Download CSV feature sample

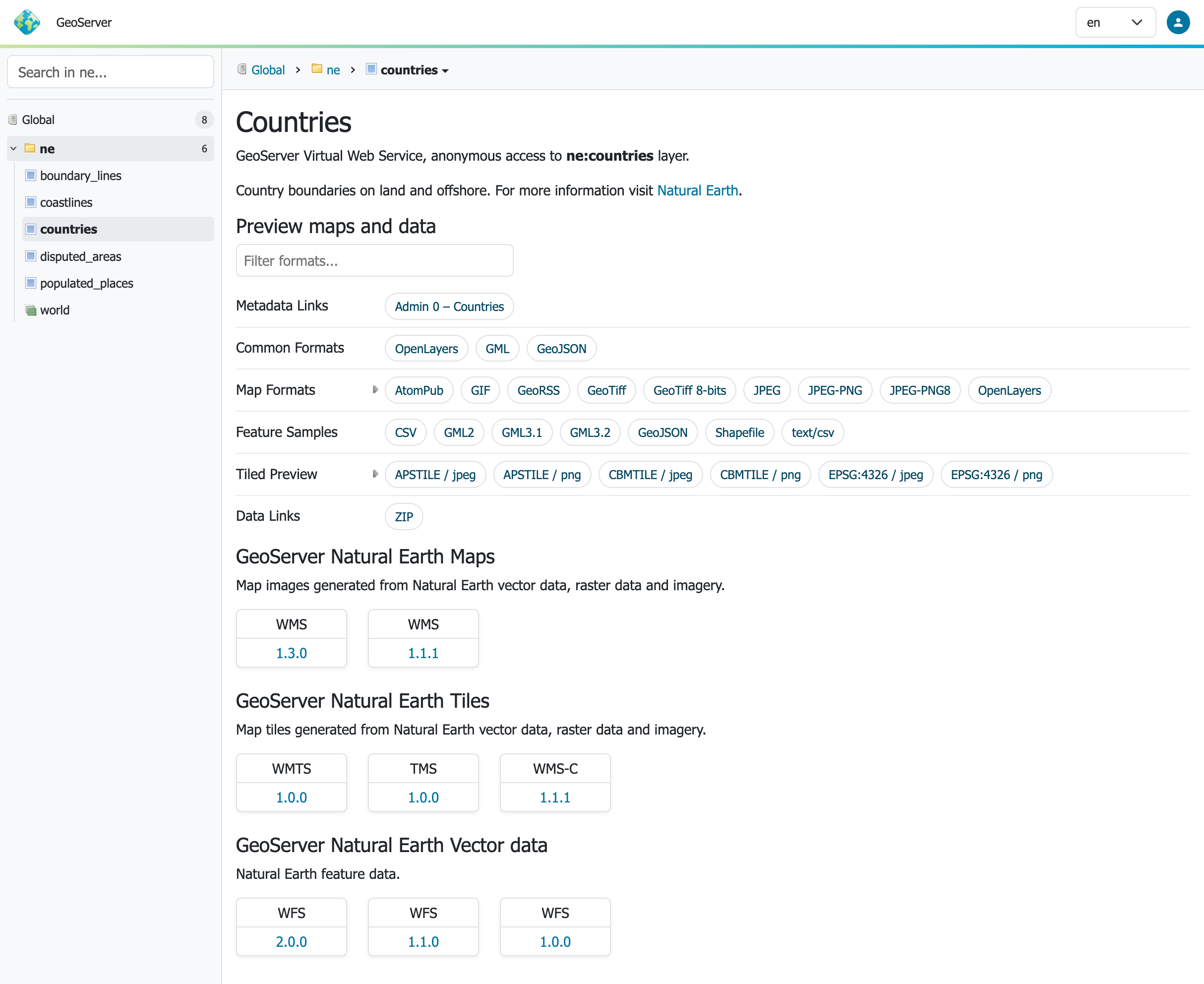pyautogui.click(x=406, y=432)
